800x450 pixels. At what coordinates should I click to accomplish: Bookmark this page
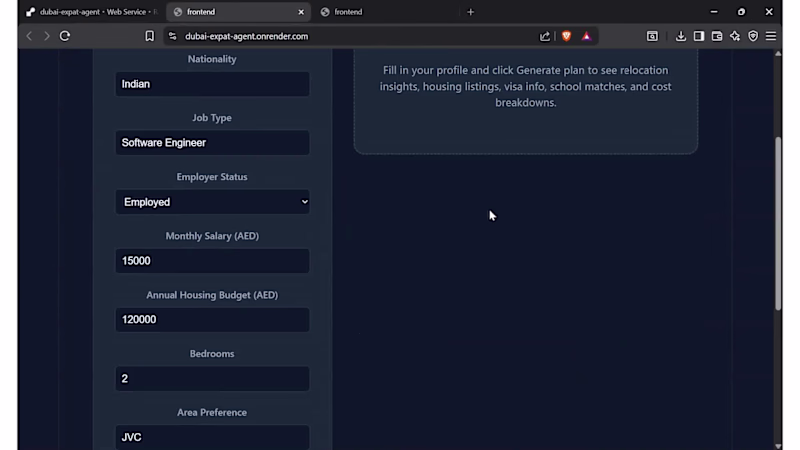[x=149, y=36]
